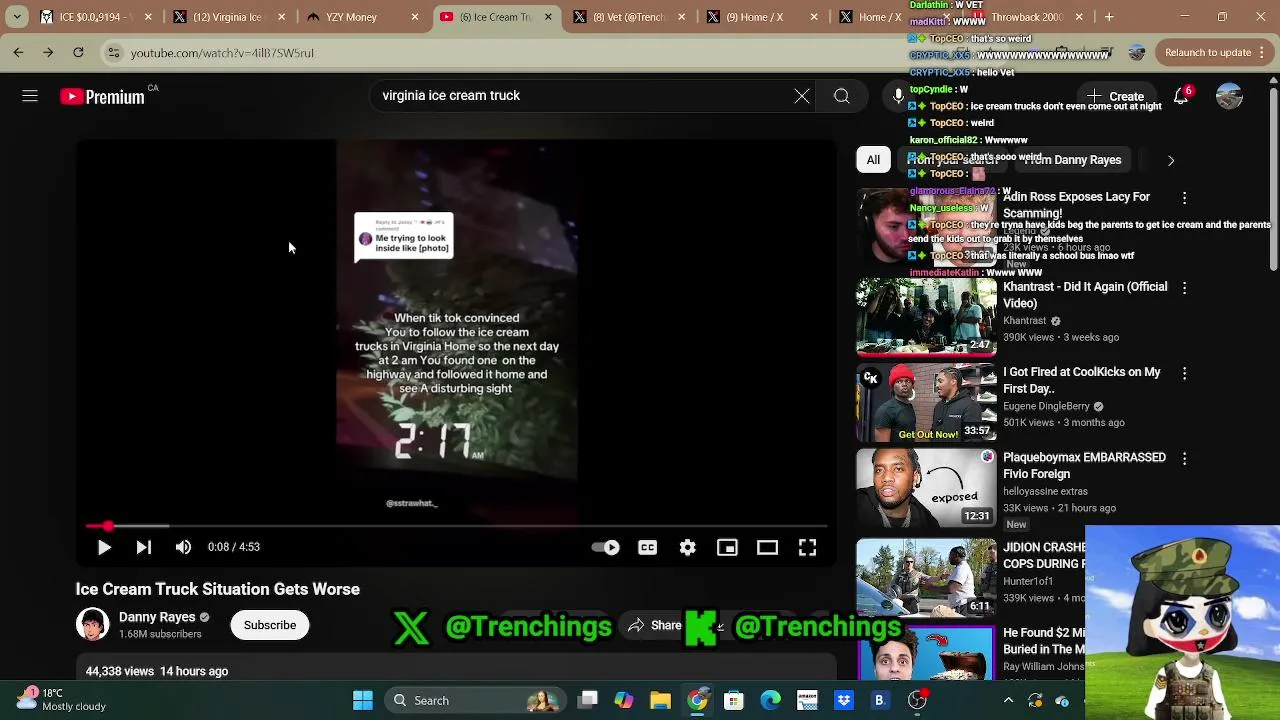Open I Got Fired at CoolKicks title
The height and width of the screenshot is (720, 1280).
coord(1082,380)
